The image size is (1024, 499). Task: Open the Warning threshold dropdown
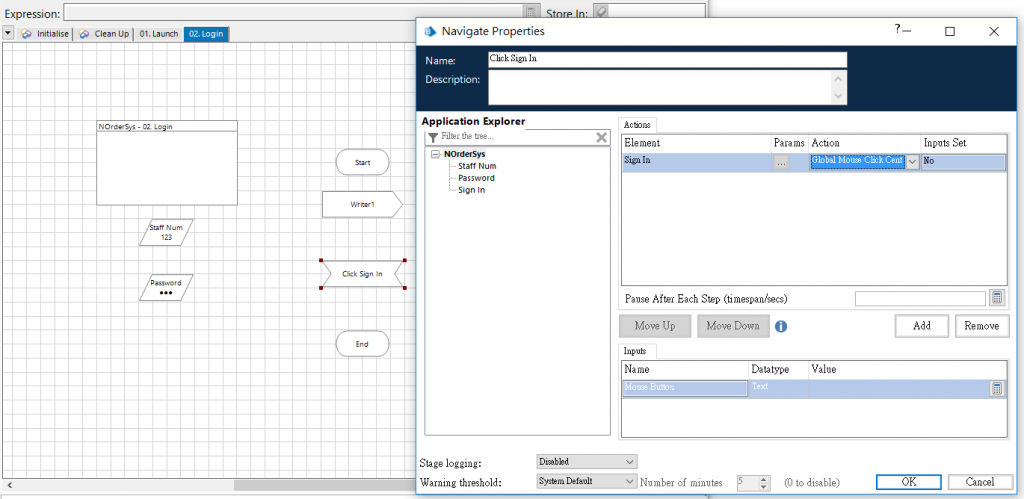coord(586,481)
